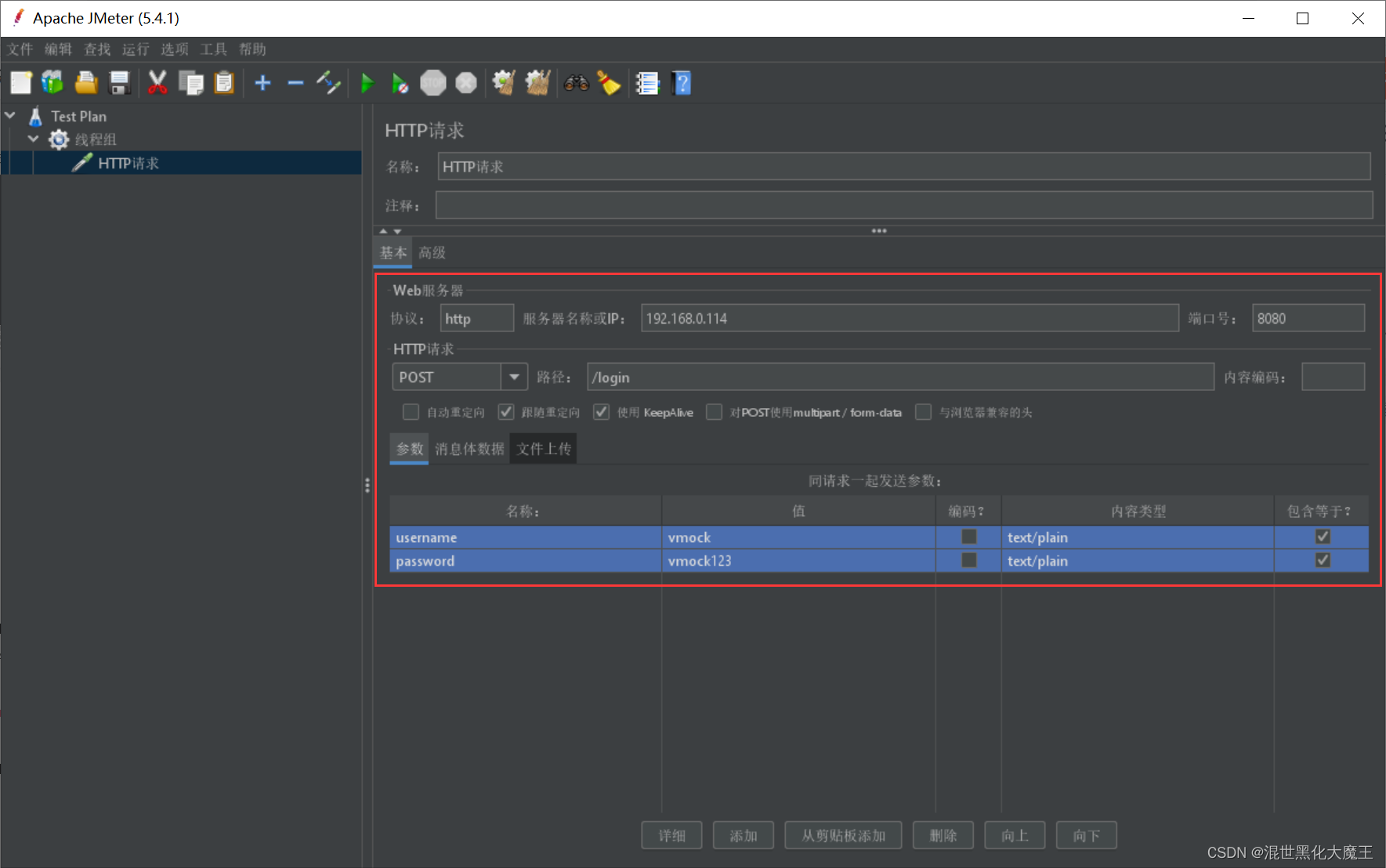Viewport: 1386px width, 868px height.
Task: Click the Shutdown round icon
Action: 466,82
